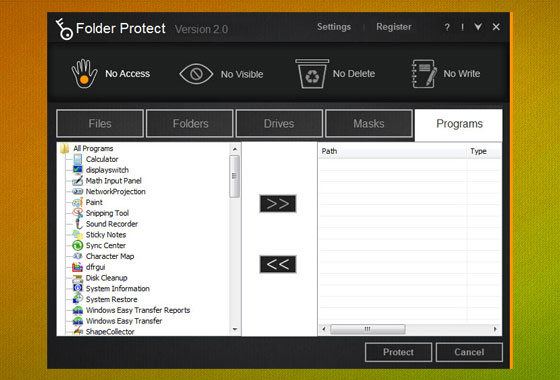This screenshot has width=560, height=380.
Task: Click the exclamation mark info icon
Action: pyautogui.click(x=462, y=27)
